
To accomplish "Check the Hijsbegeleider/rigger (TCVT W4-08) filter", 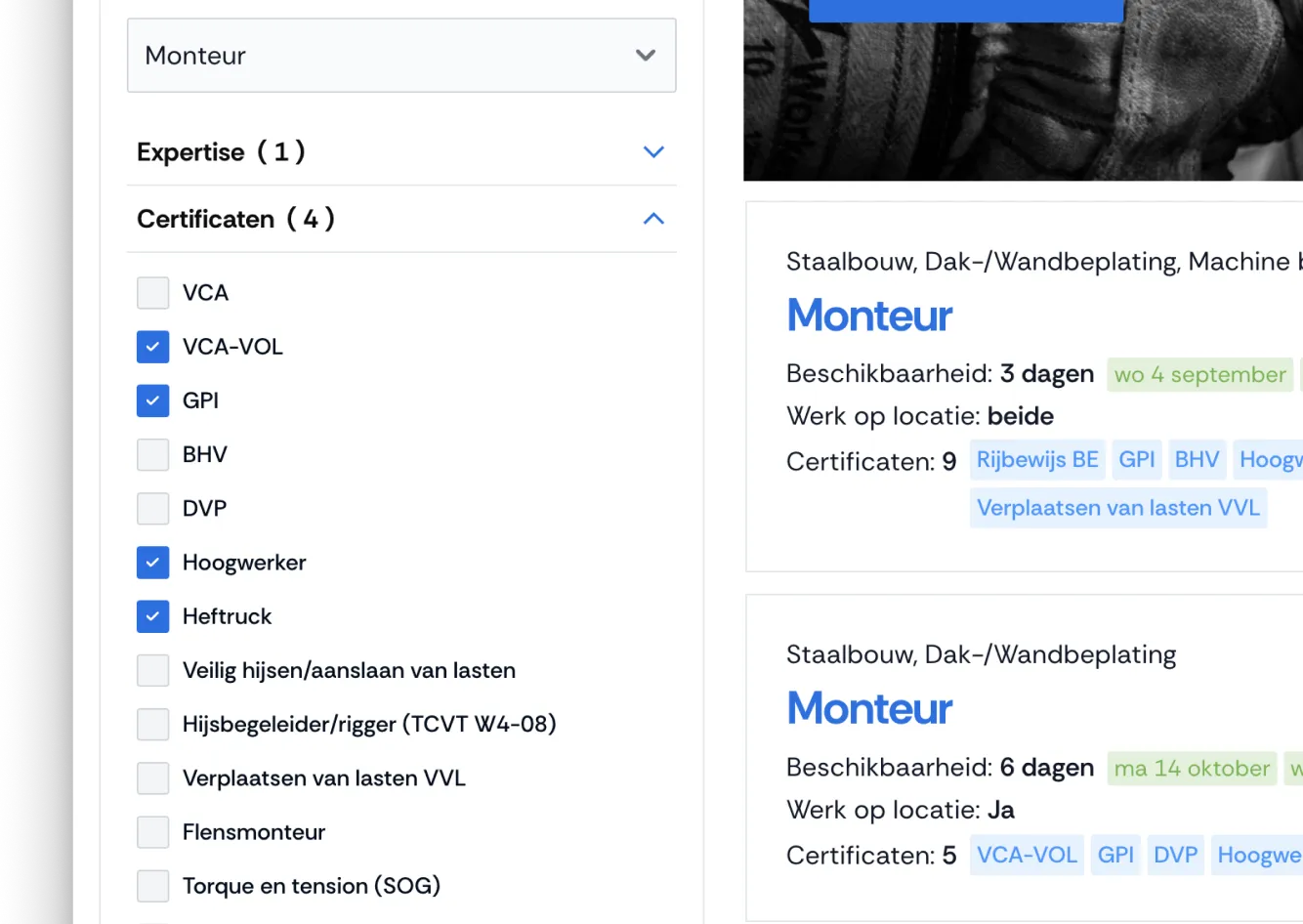I will (152, 724).
